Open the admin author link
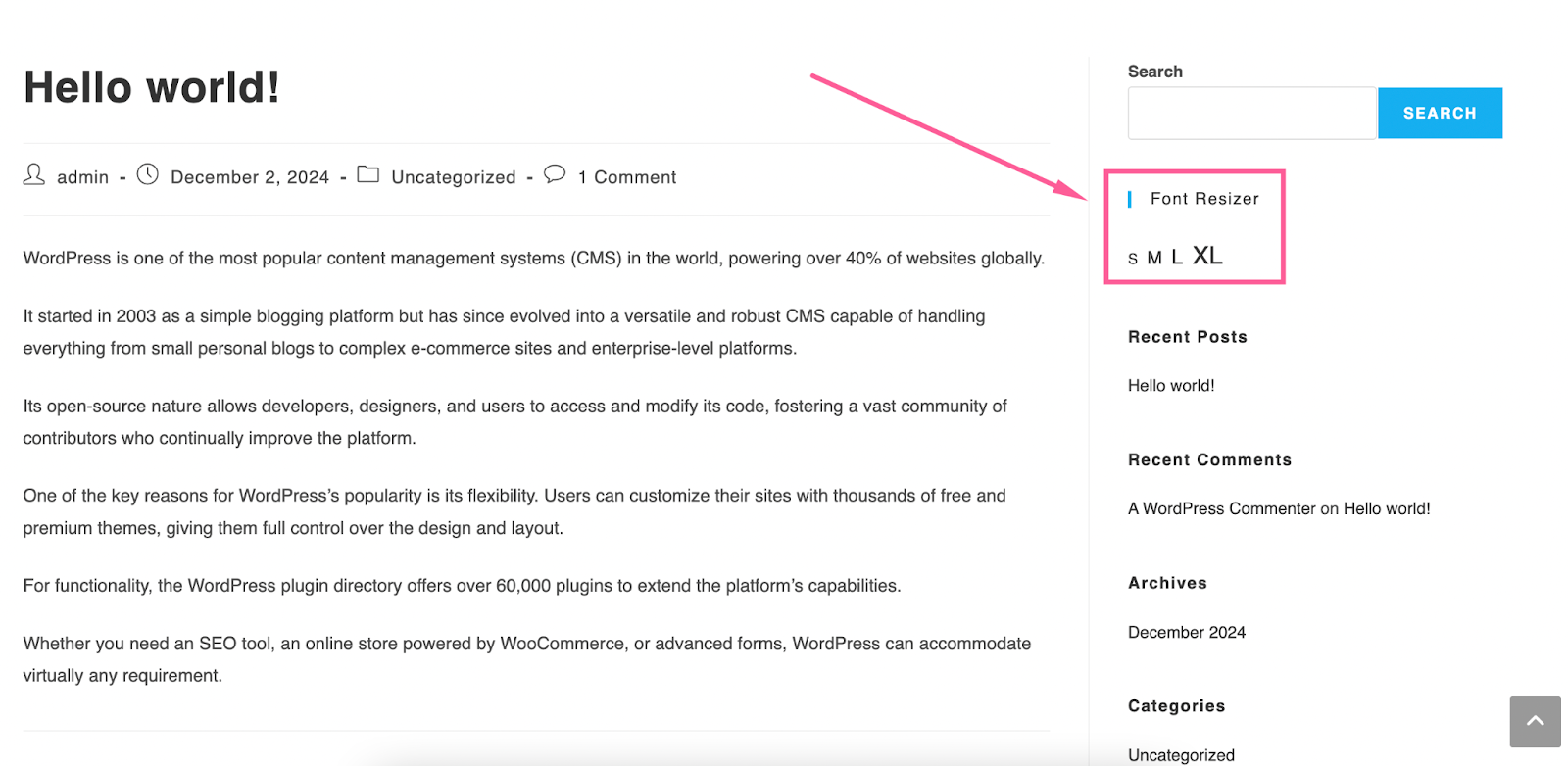The image size is (1568, 766). (x=82, y=177)
